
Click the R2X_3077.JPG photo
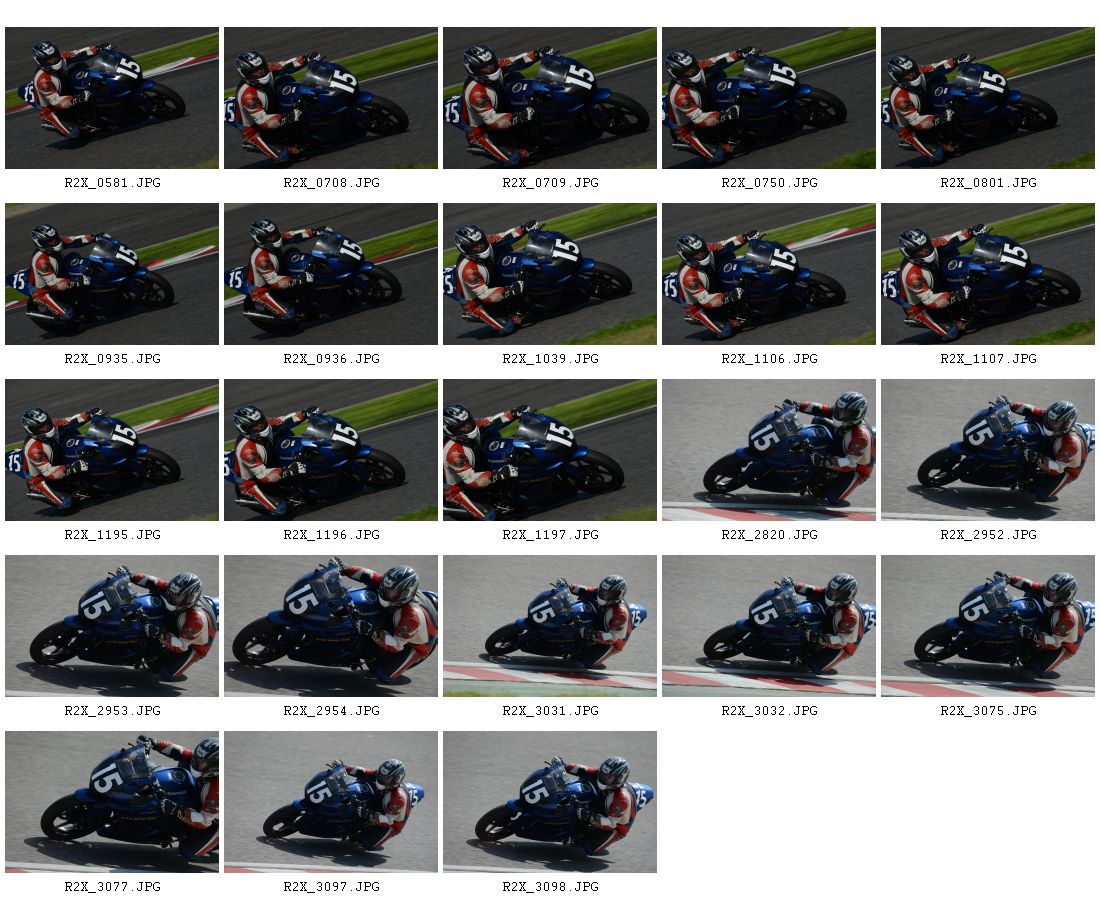point(112,802)
